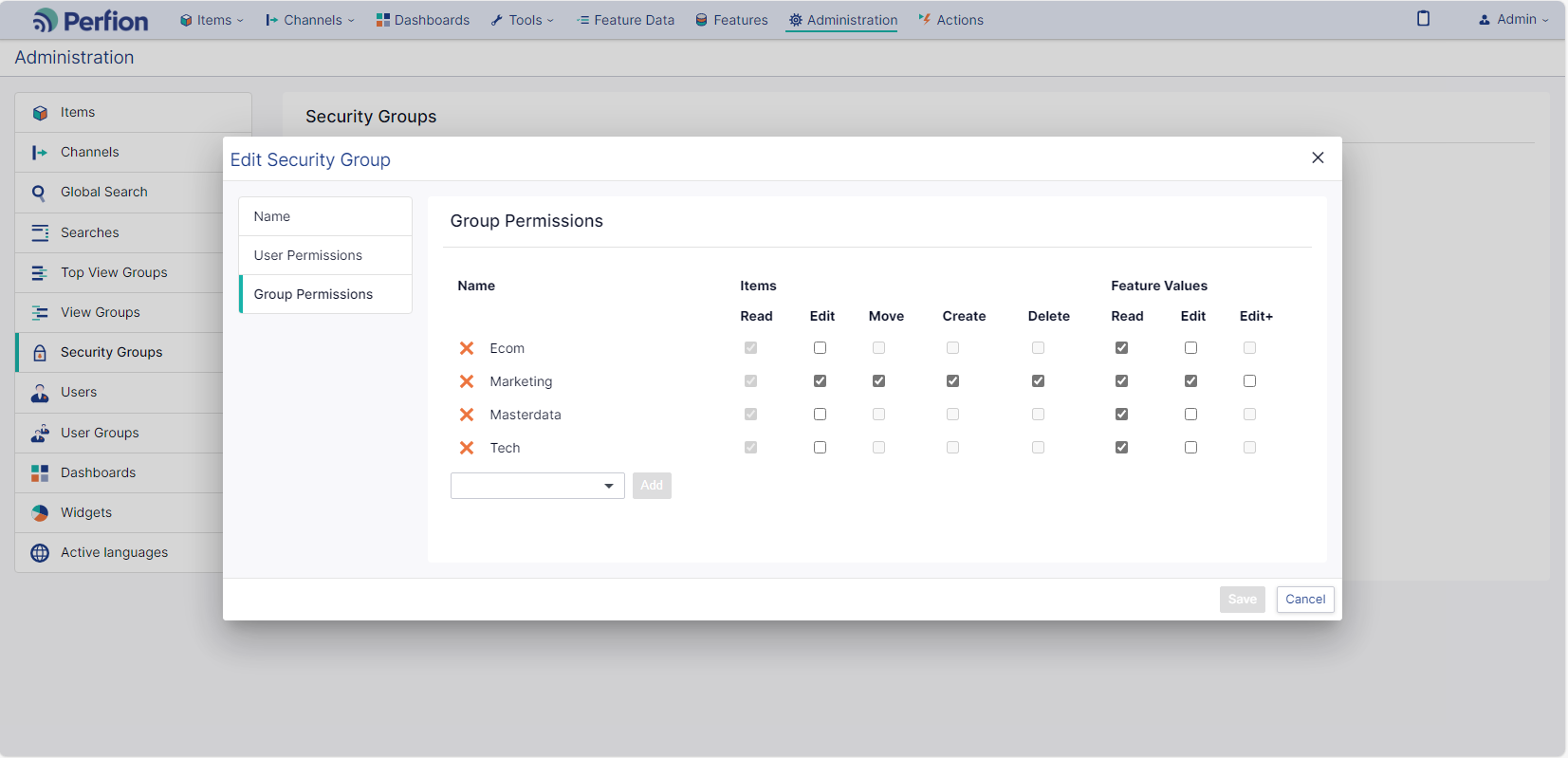The width and height of the screenshot is (1568, 758).
Task: Open Actions from the navbar
Action: tap(950, 20)
